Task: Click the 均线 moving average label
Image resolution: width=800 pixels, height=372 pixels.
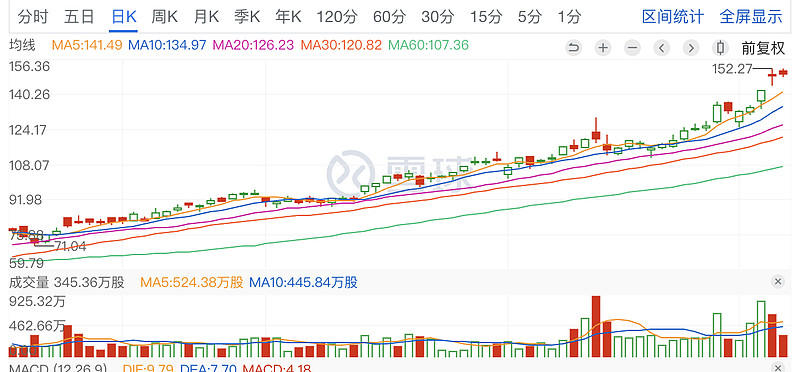Action: tap(22, 45)
